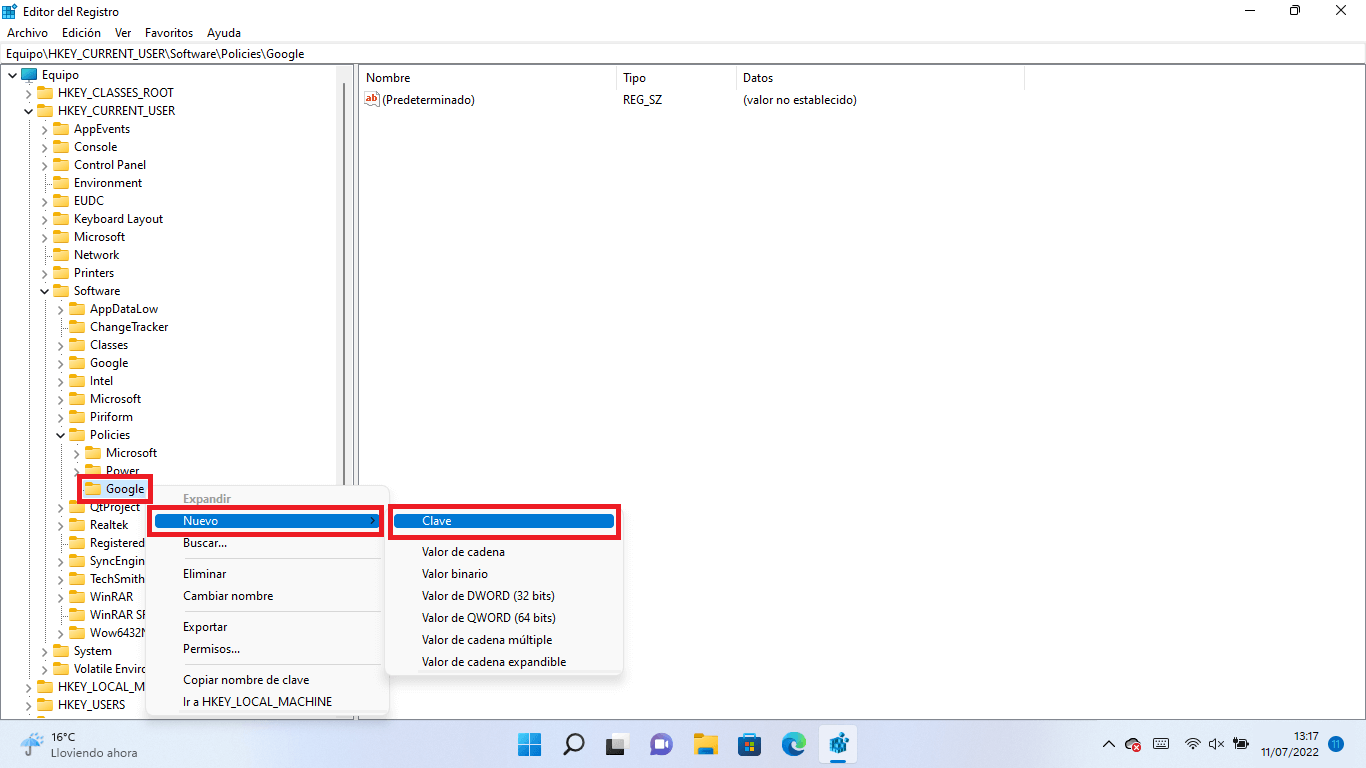Open the Favoritos menu
The width and height of the screenshot is (1366, 768).
click(169, 33)
